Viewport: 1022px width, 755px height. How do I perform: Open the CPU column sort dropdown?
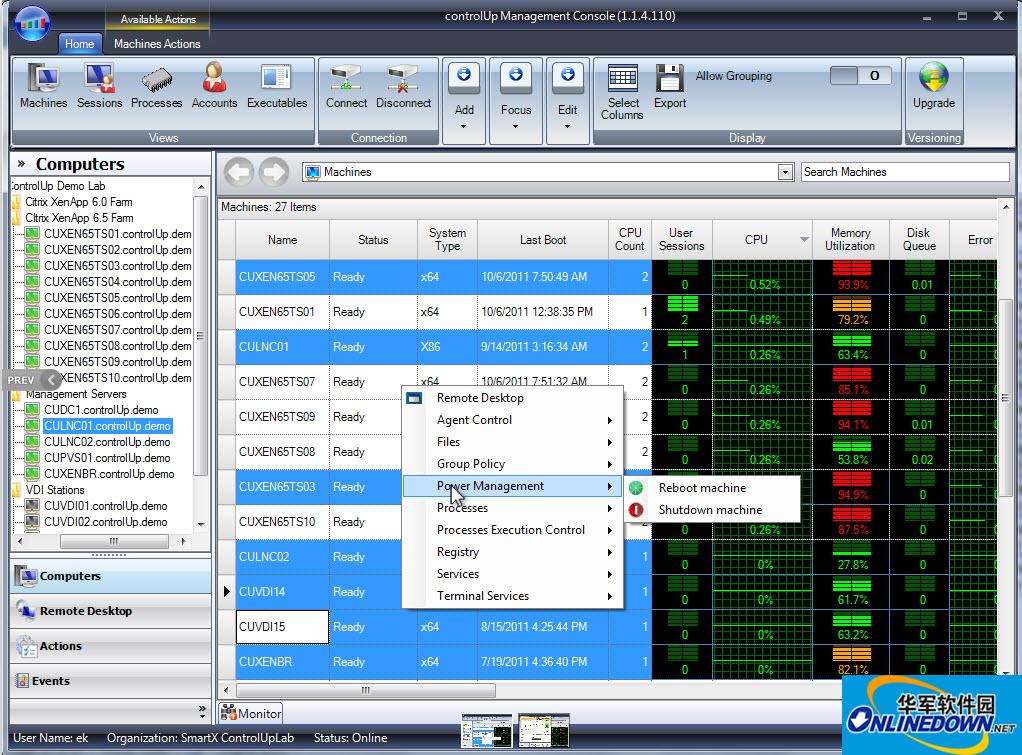(806, 239)
